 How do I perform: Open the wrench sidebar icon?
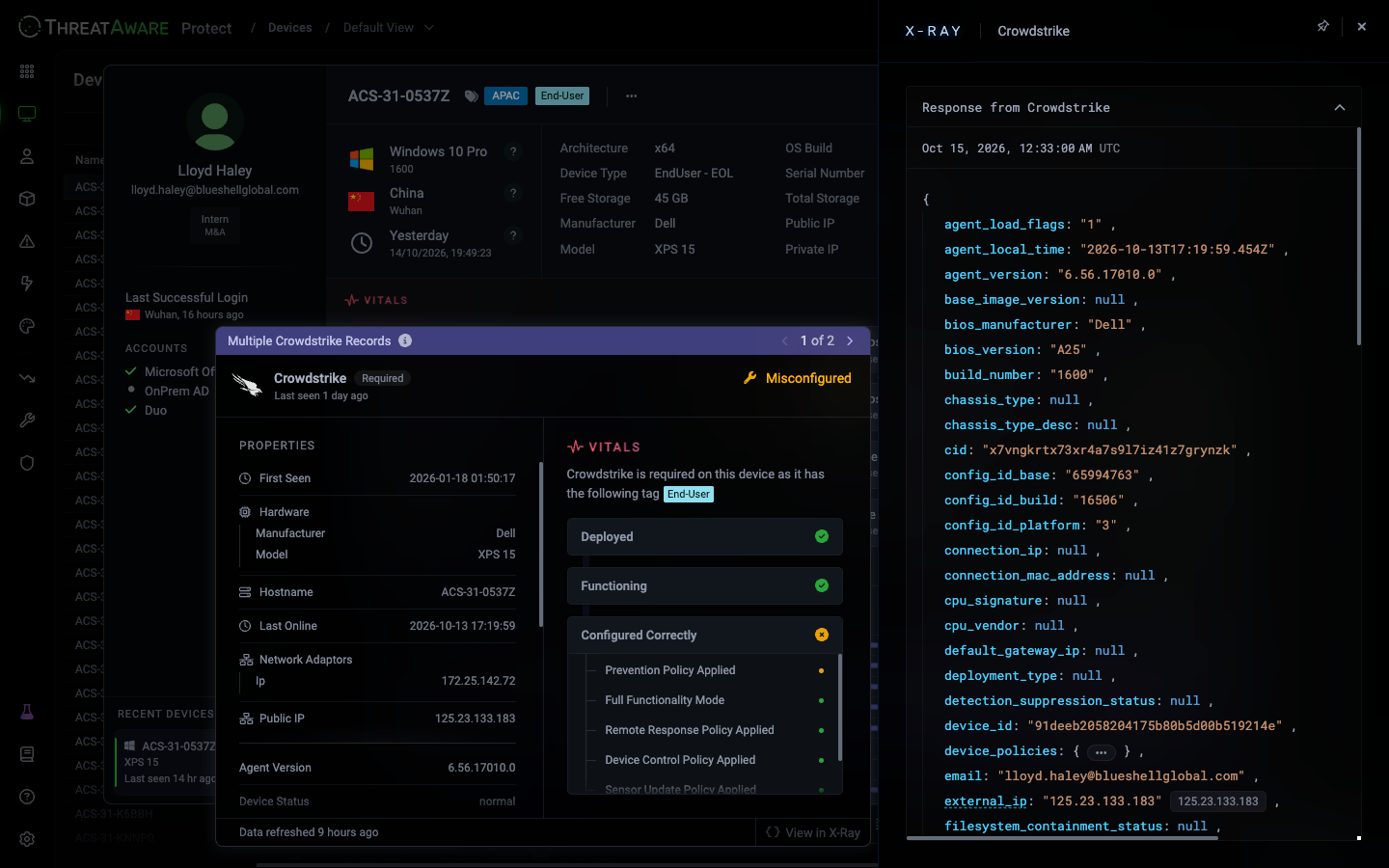point(27,420)
